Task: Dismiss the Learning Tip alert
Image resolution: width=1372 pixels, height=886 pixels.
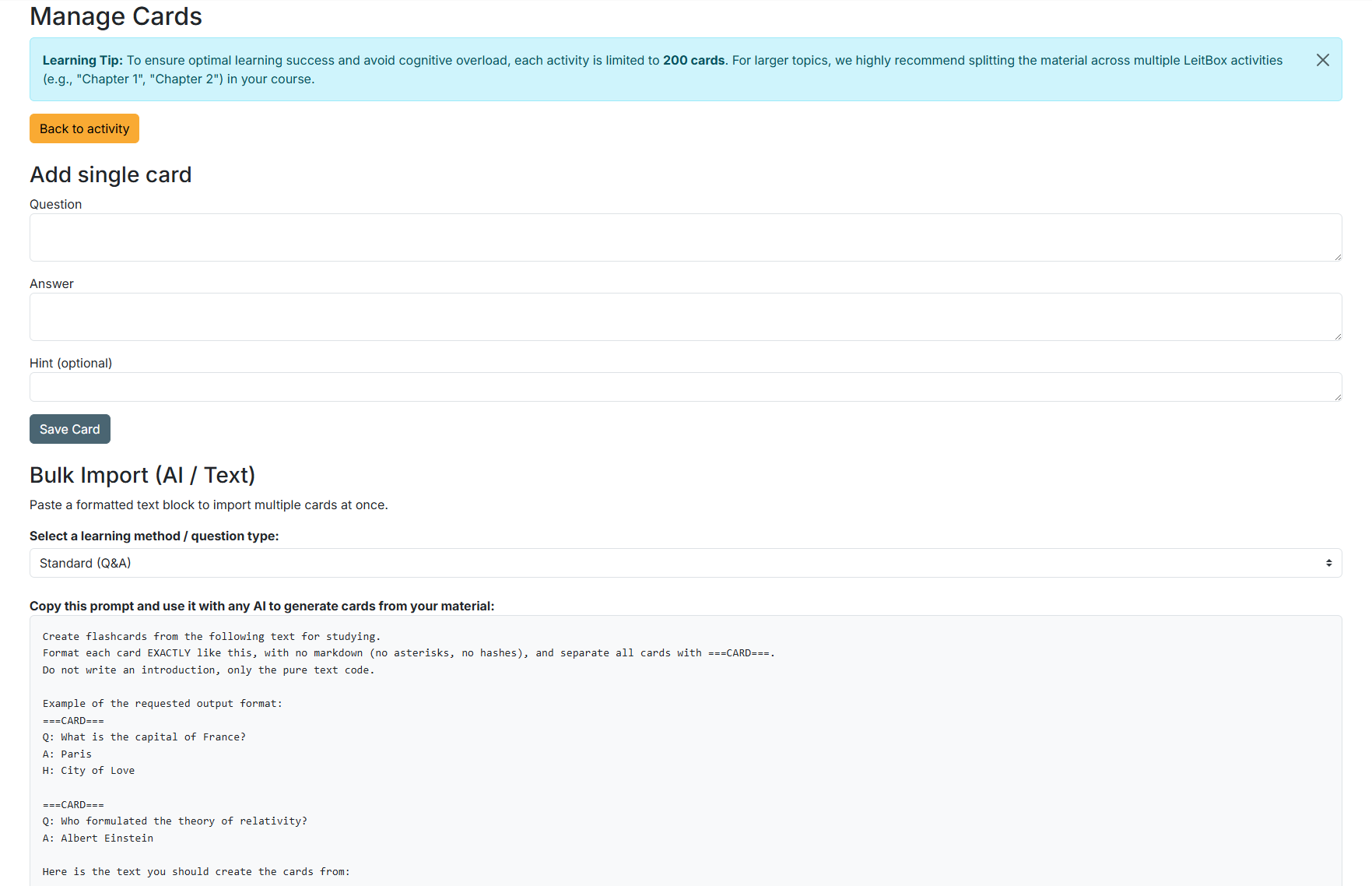Action: click(1322, 60)
